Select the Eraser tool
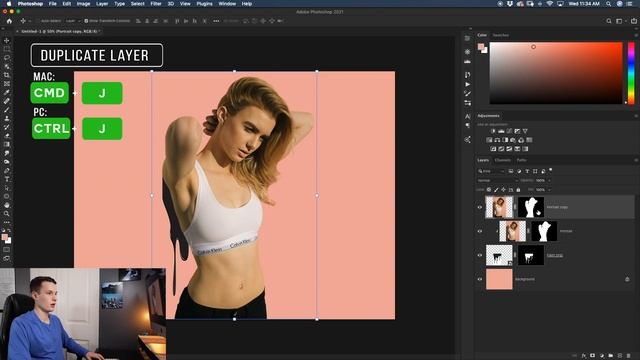 (7, 136)
